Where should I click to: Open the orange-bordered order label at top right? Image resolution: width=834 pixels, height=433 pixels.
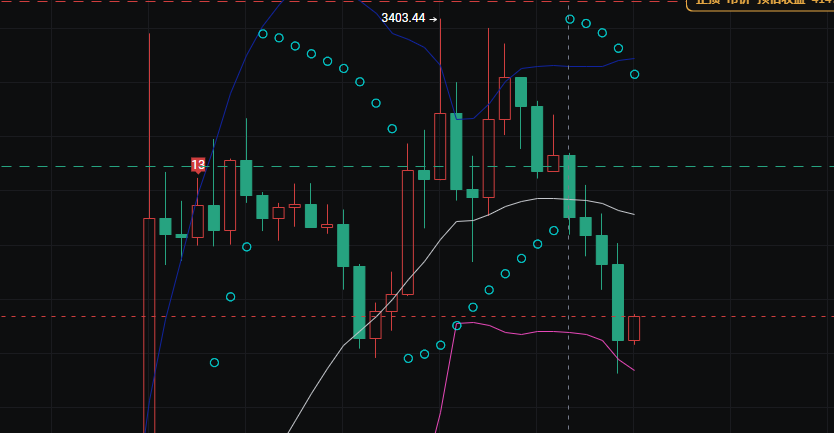click(760, 4)
